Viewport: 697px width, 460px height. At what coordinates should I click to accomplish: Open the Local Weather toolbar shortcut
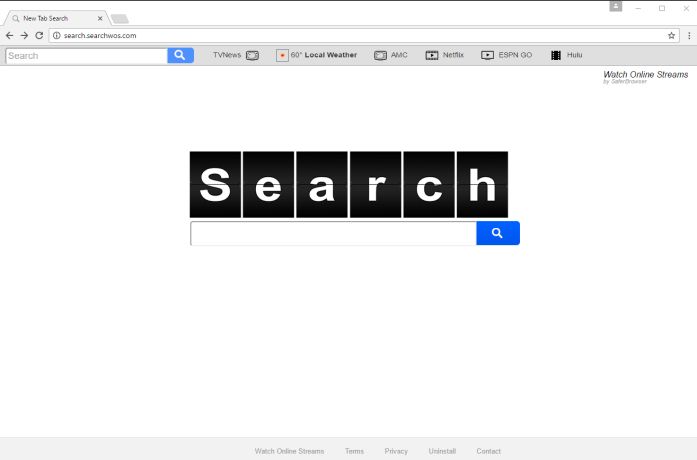click(x=317, y=55)
